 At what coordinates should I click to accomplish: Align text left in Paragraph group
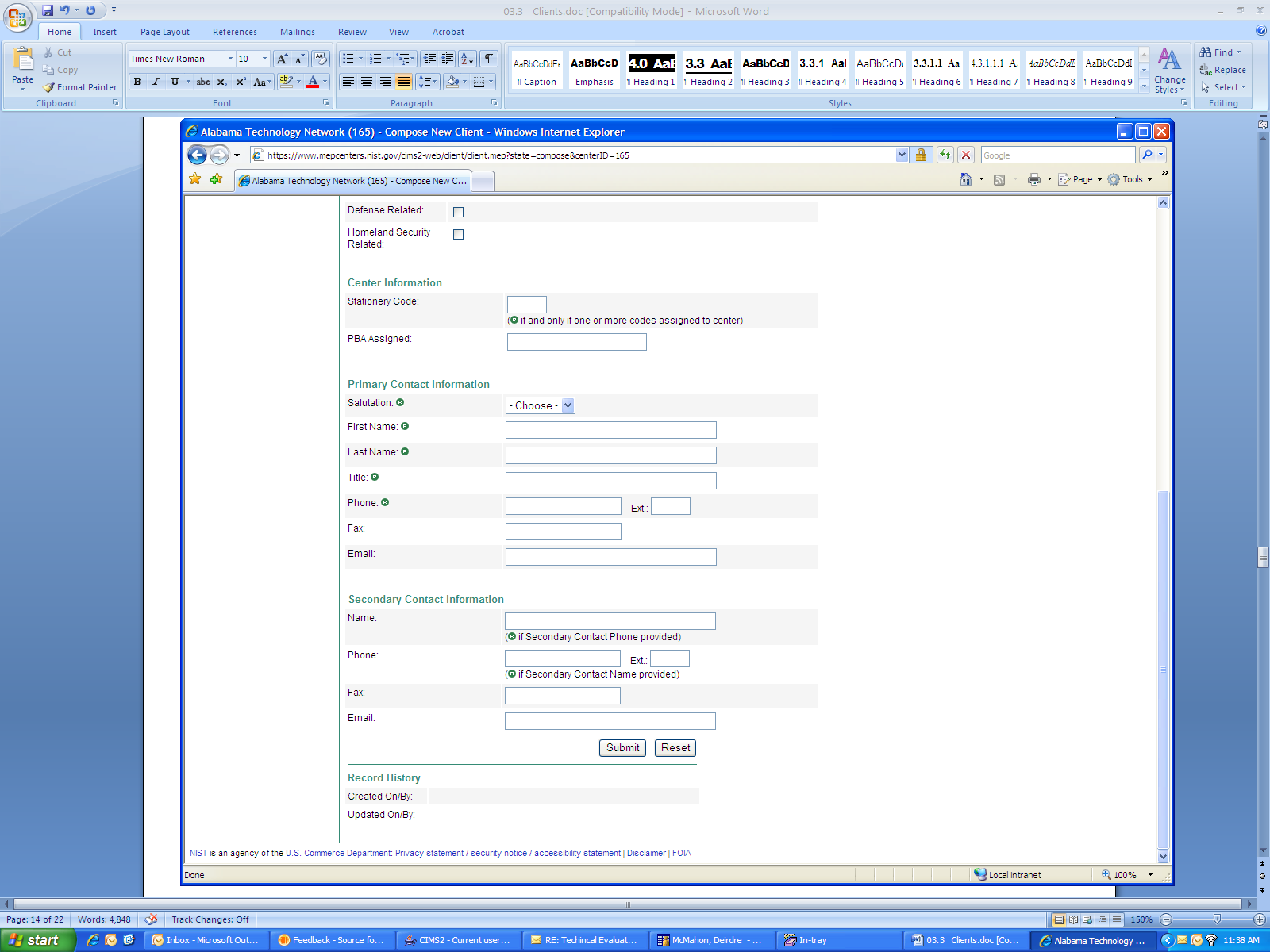(348, 82)
